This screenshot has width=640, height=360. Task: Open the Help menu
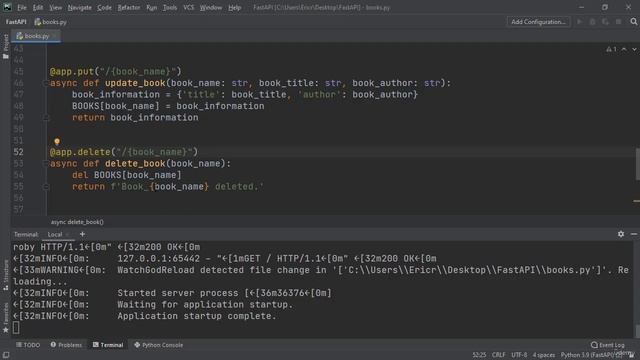(x=234, y=7)
